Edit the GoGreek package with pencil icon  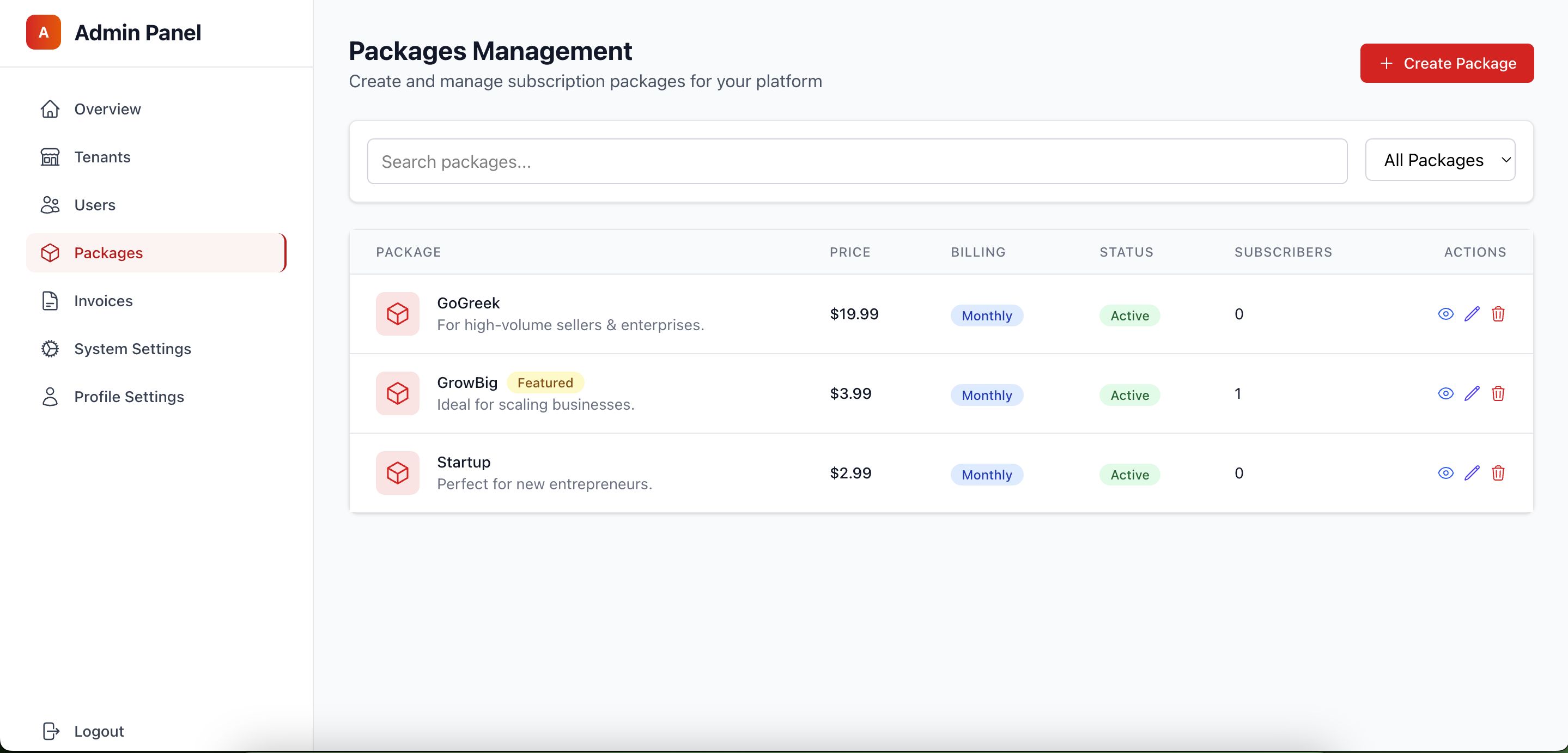coord(1472,314)
